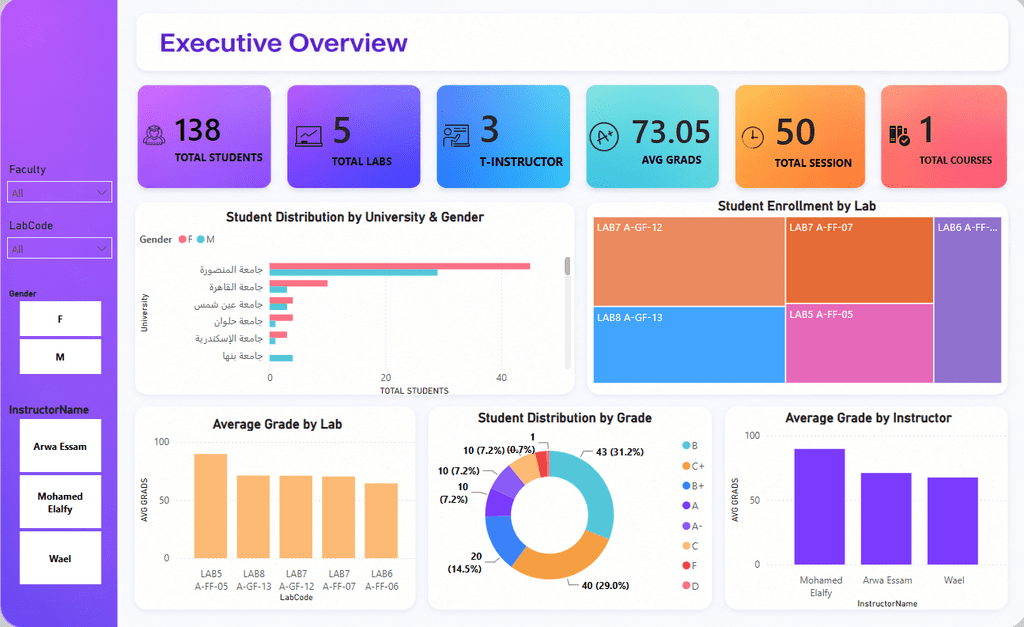Click the student icon on Total Students card

coord(154,135)
